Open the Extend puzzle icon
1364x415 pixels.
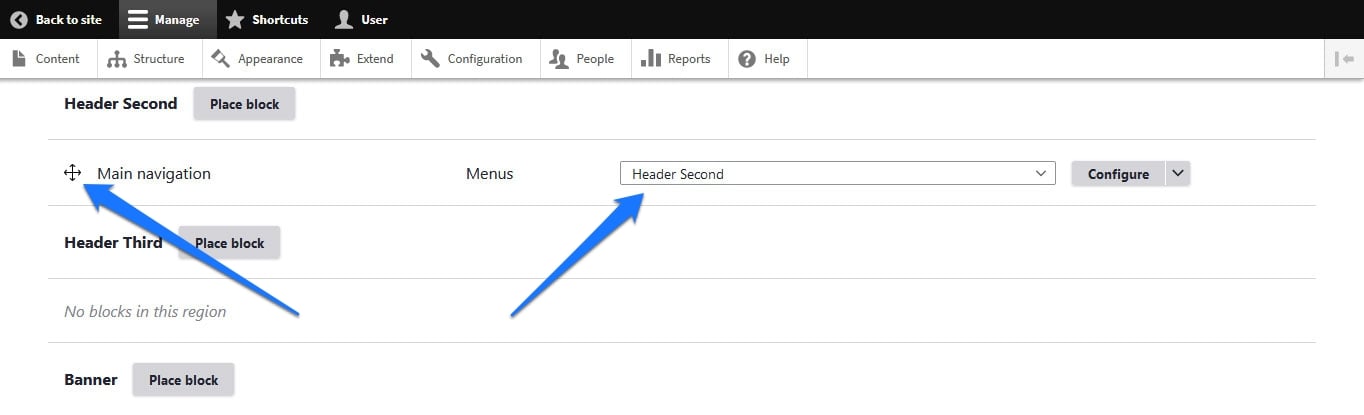pos(340,59)
